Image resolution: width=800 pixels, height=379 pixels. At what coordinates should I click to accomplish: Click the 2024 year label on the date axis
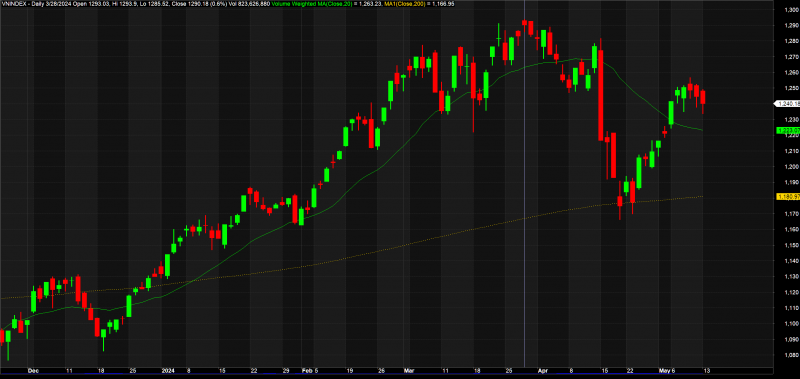[167, 370]
